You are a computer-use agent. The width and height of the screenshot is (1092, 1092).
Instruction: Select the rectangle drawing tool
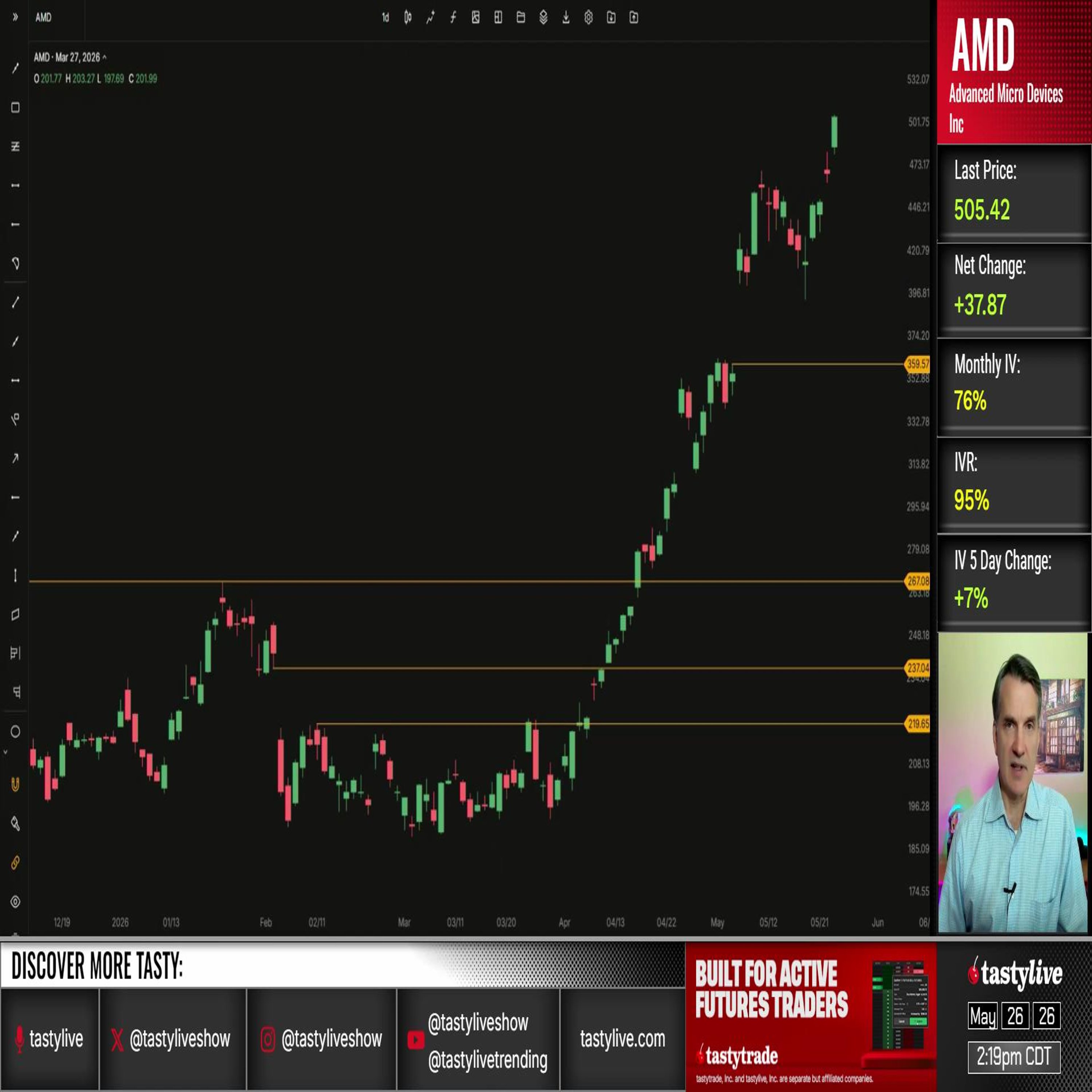pos(15,107)
